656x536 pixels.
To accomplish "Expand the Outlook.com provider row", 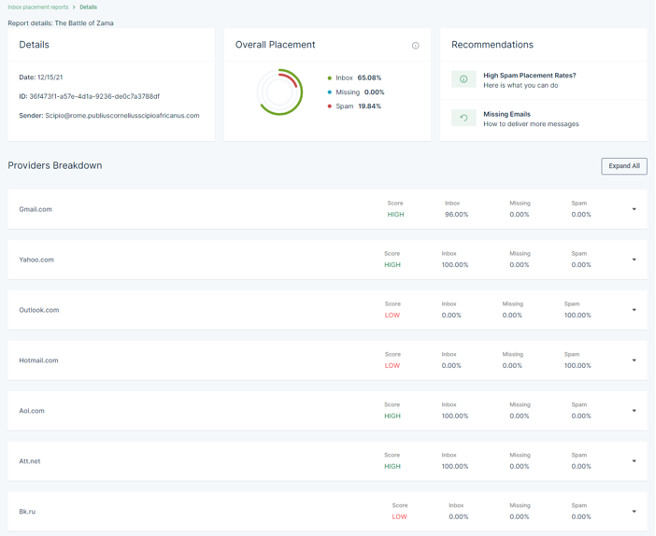I will tap(634, 310).
